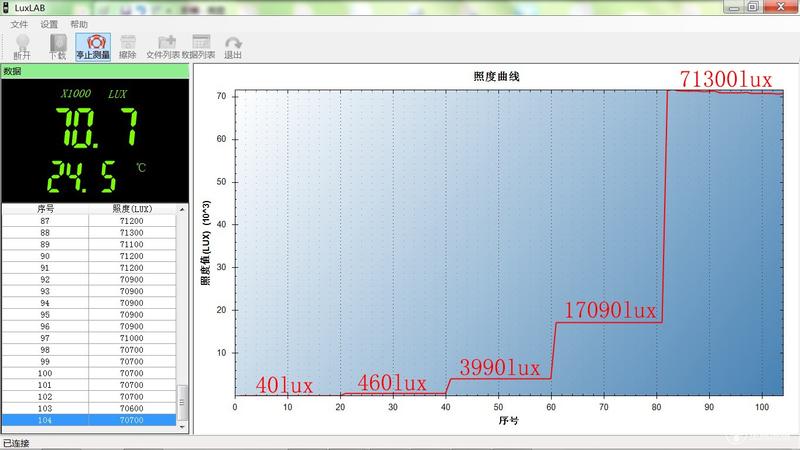
Task: Minimize the LuxLAB window
Action: (734, 7)
